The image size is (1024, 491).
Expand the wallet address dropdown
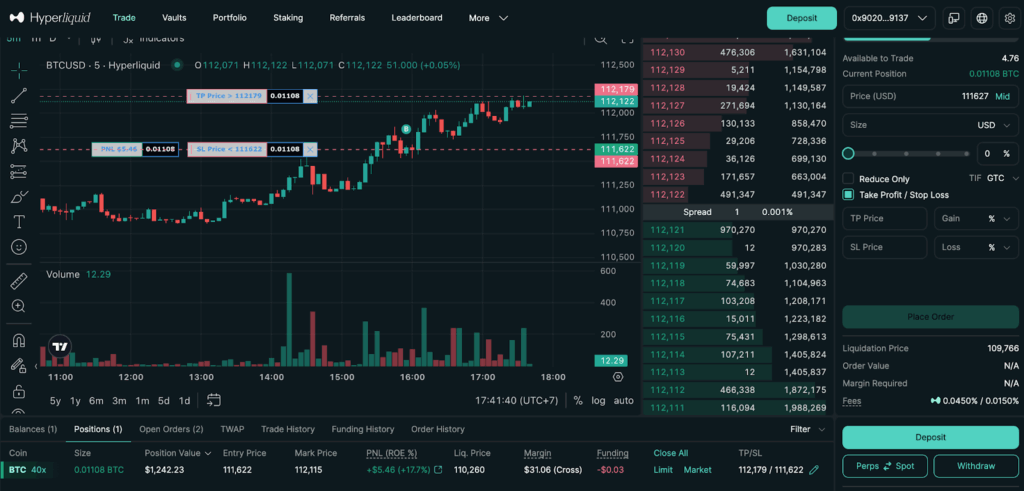(890, 18)
